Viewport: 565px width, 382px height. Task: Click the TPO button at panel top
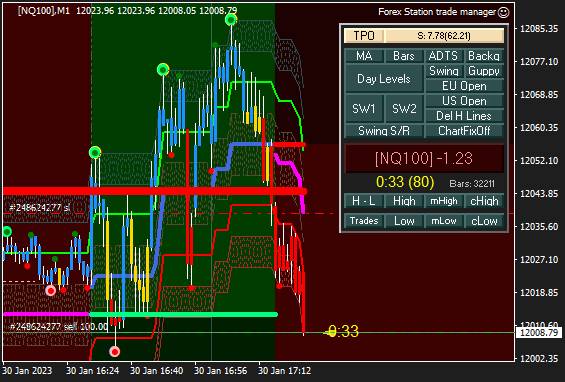[364, 36]
